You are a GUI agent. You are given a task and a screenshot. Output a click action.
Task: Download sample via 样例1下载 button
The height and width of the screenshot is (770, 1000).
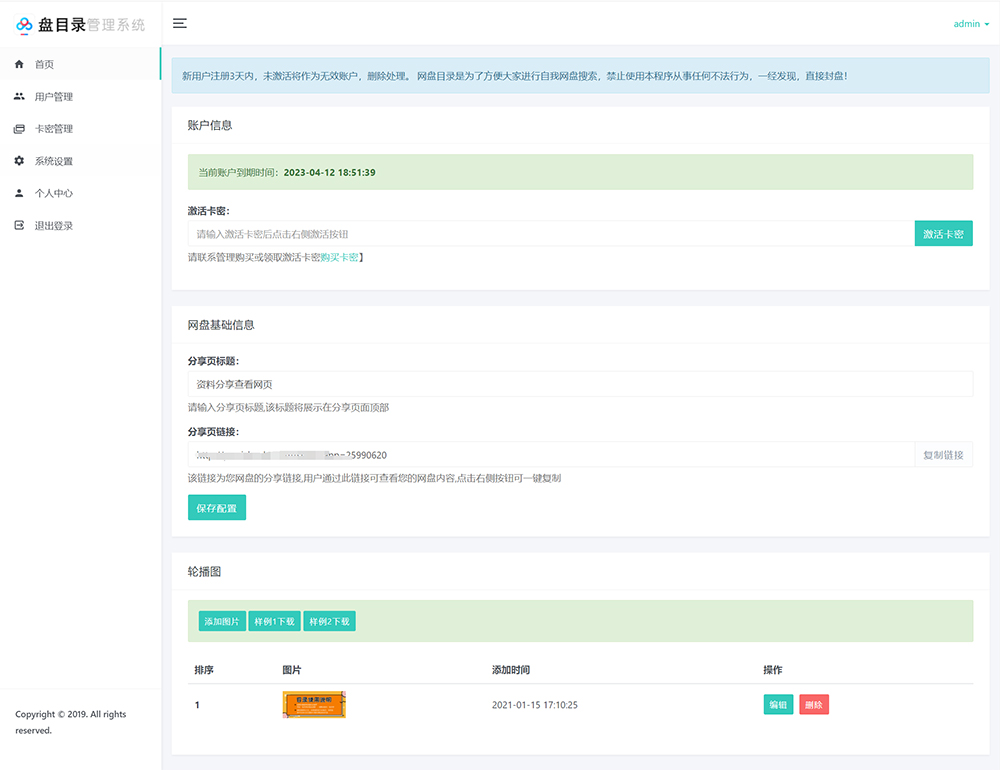pyautogui.click(x=274, y=621)
